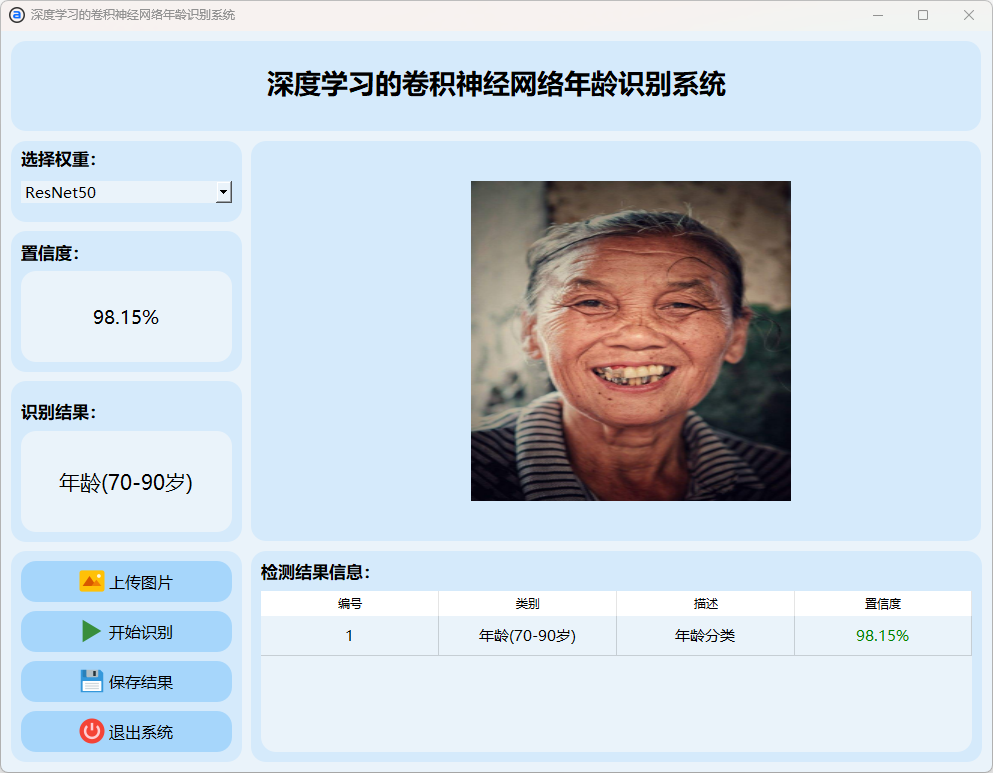Click the picture icon on 上传图片
This screenshot has width=993, height=773.
(92, 581)
